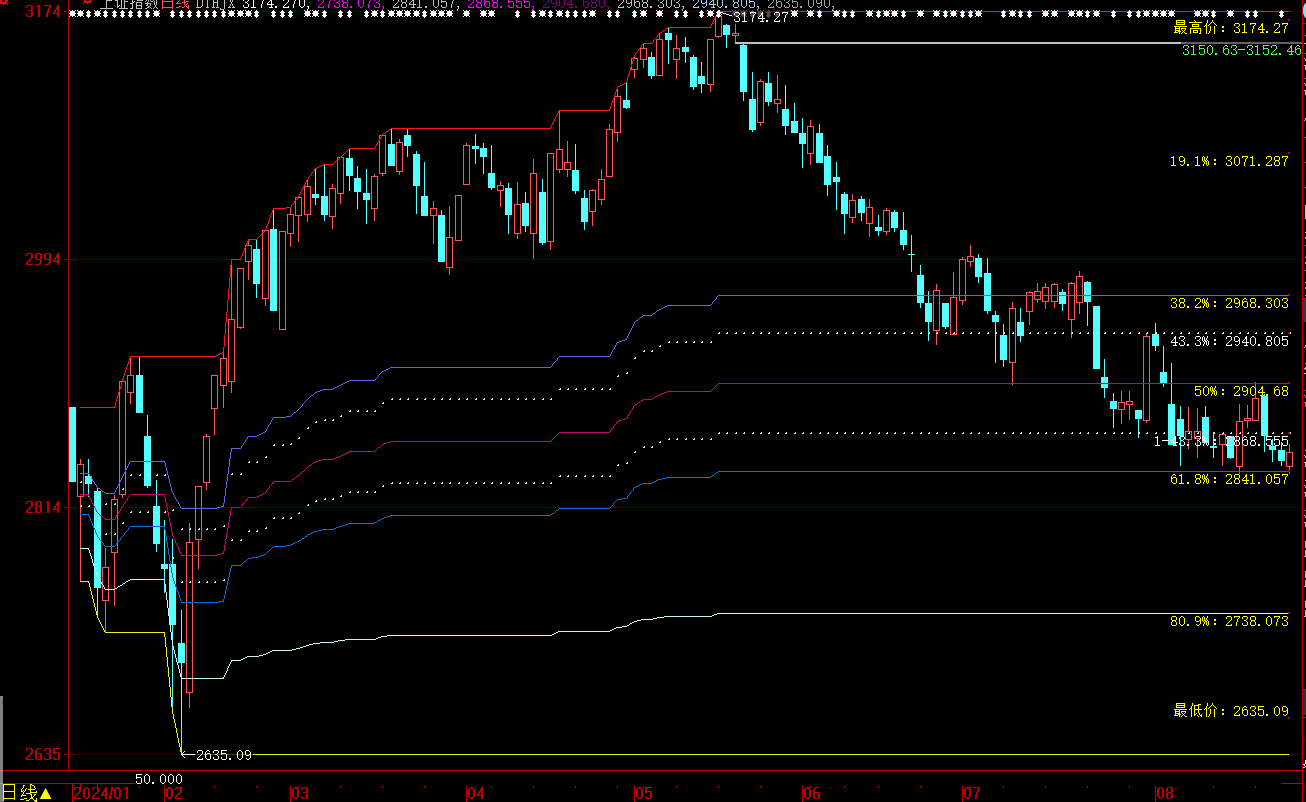This screenshot has height=802, width=1306.
Task: Select the 61.8%: 2841.057 retracement label
Action: pyautogui.click(x=1229, y=479)
